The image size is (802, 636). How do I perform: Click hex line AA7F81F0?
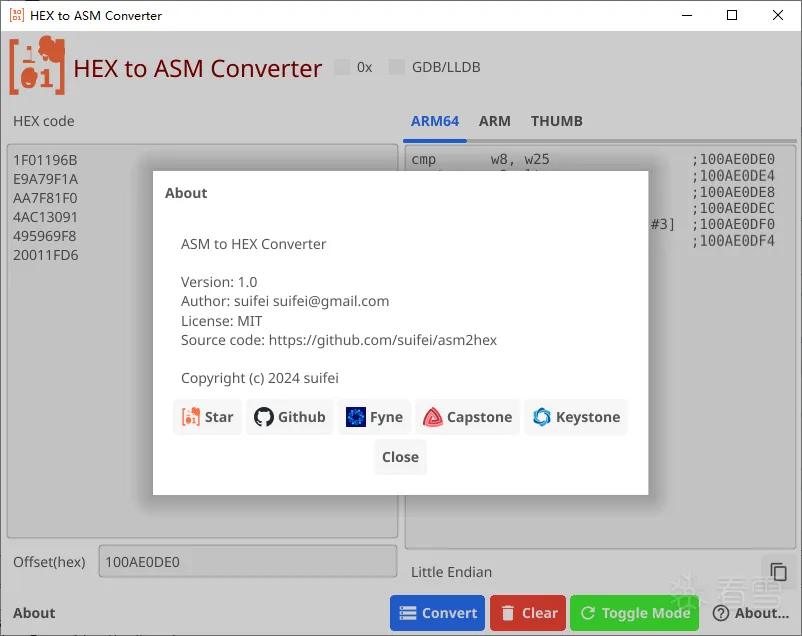coord(45,198)
